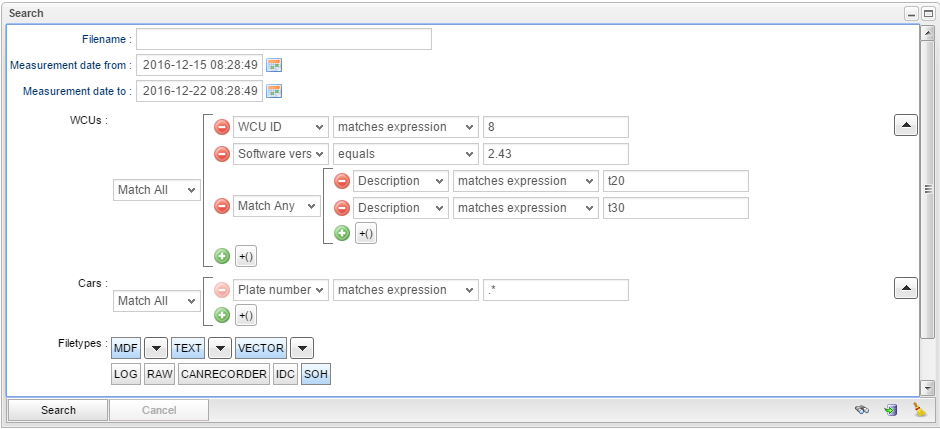Open the WCUs Match All dropdown

tap(157, 190)
